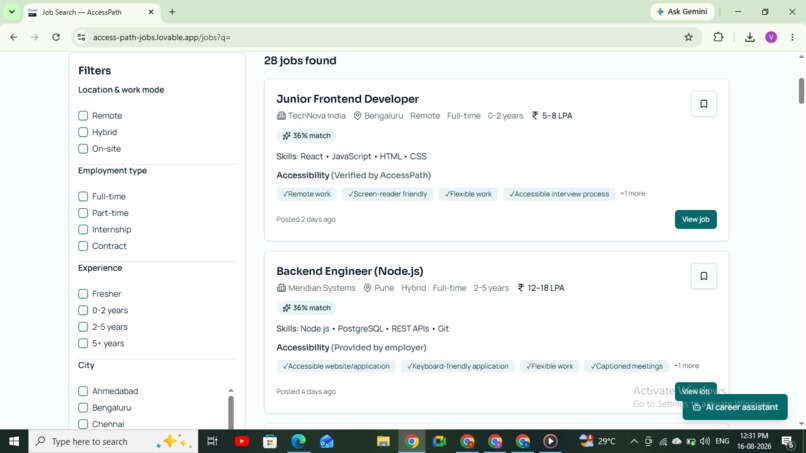Bookmark this page with the star icon

688,37
